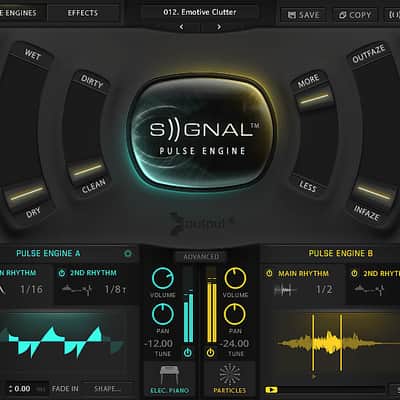The image size is (400, 400).
Task: Click the teal Pan knob
Action: tap(163, 314)
